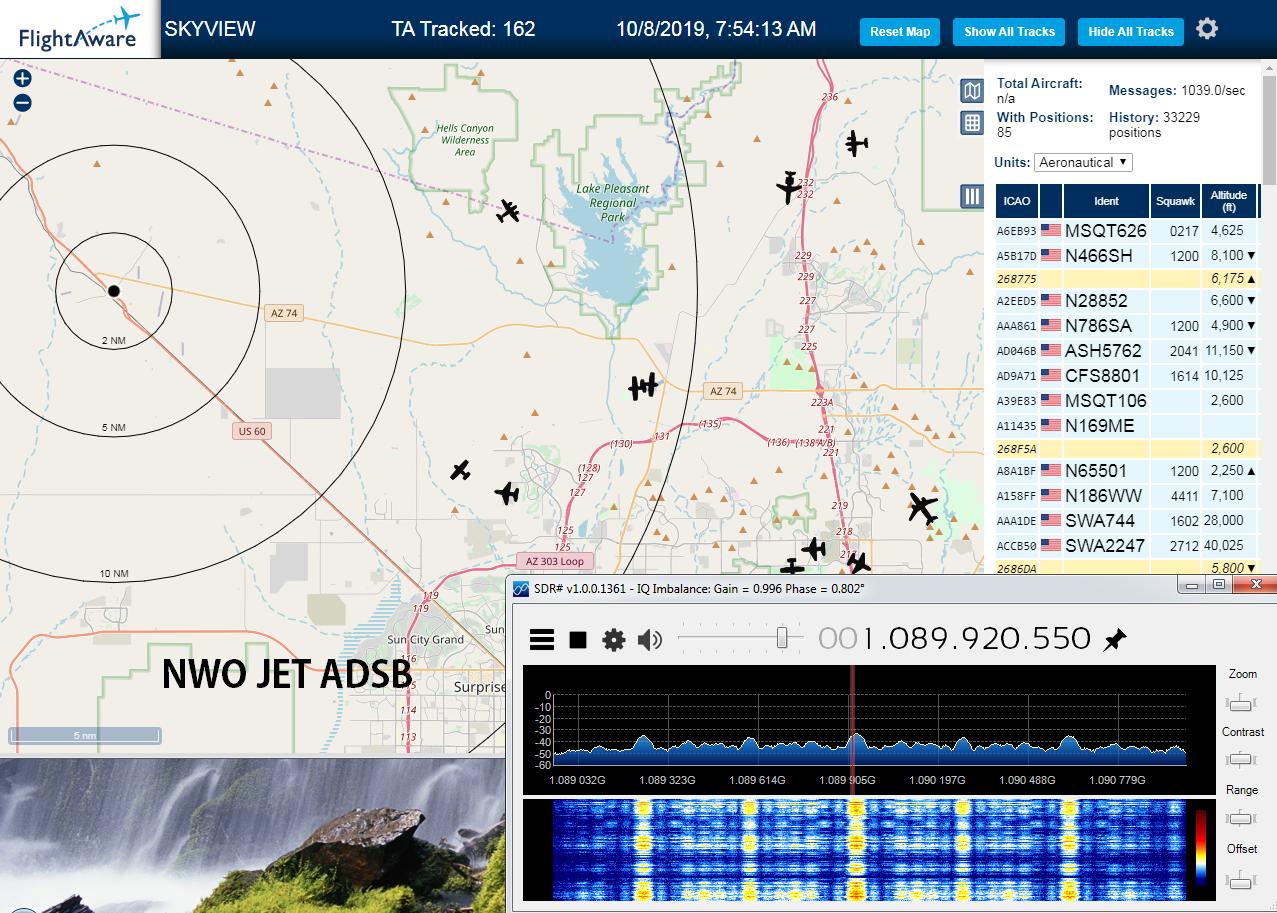Click Hide All Tracks button
The height and width of the screenshot is (913, 1277).
point(1131,32)
